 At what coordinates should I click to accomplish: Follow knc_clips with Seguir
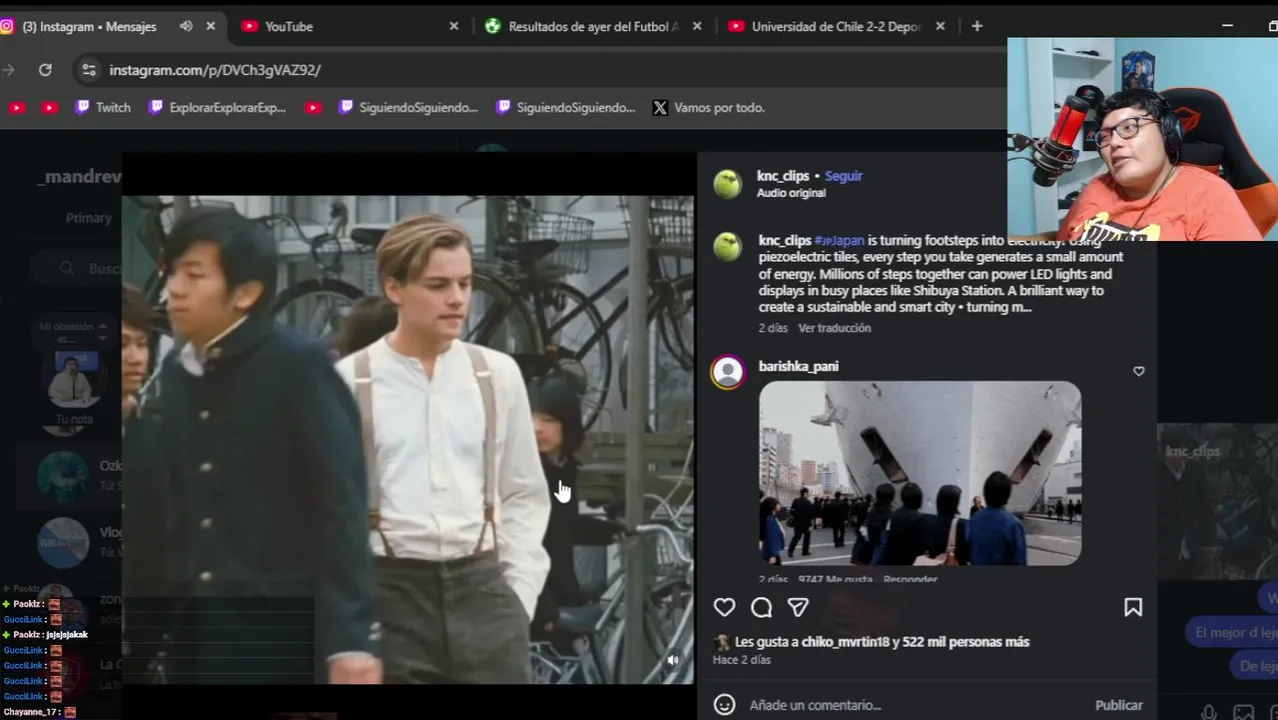tap(843, 176)
